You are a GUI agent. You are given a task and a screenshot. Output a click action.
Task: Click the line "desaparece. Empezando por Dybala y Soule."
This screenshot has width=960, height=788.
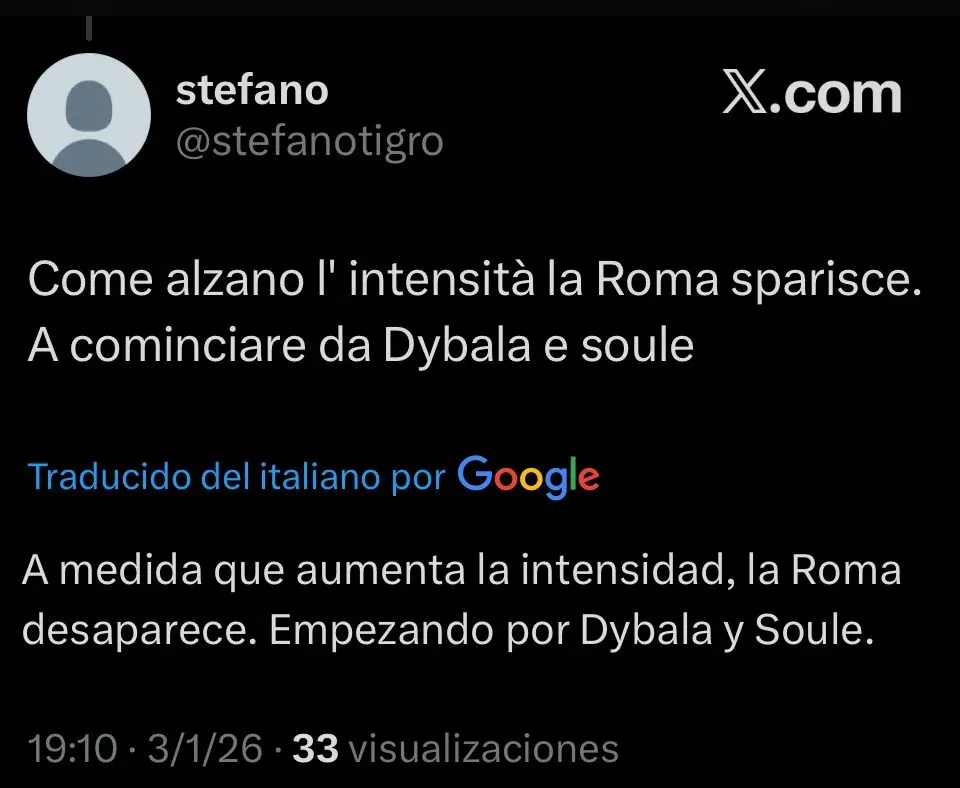click(x=448, y=632)
